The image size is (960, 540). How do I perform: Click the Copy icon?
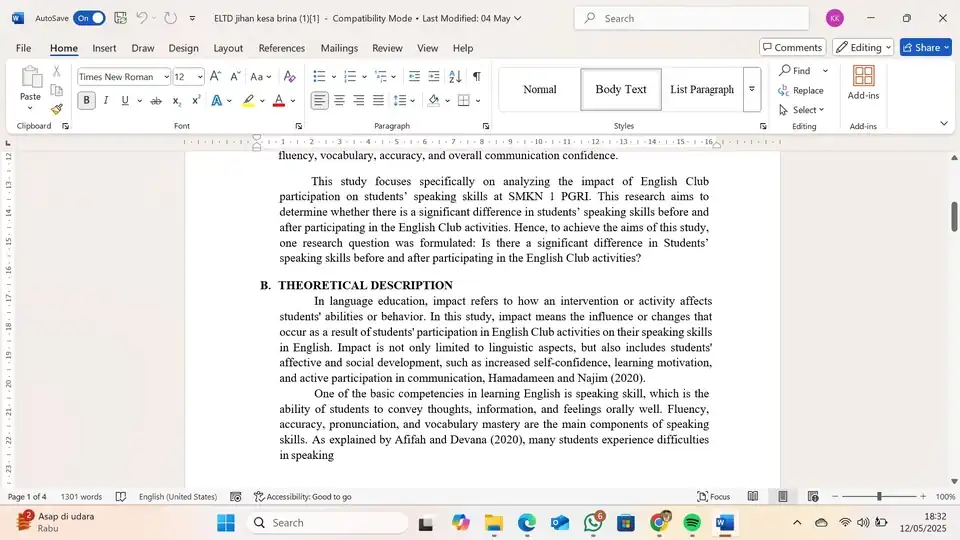pyautogui.click(x=56, y=91)
